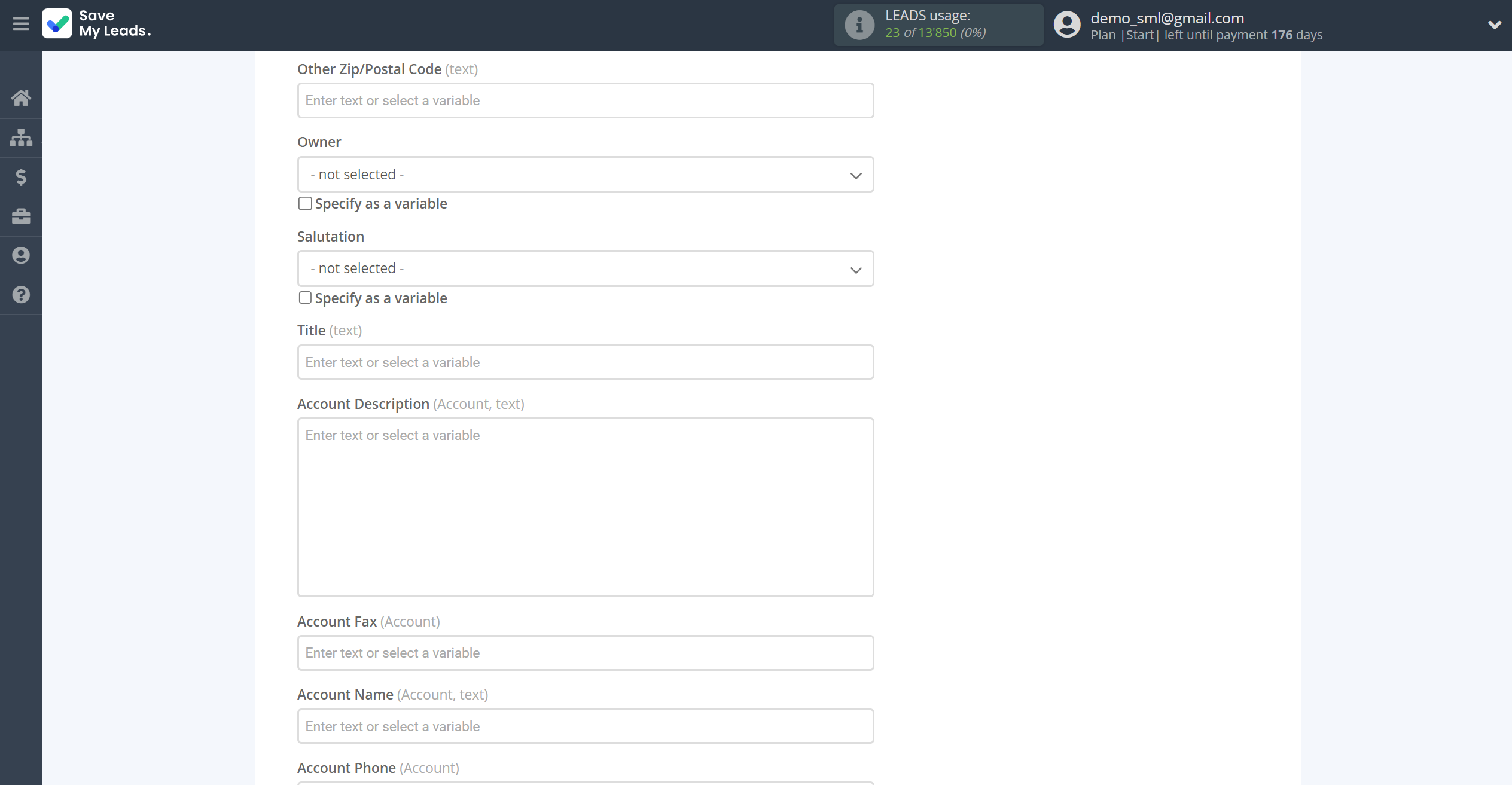Screen dimensions: 1512x785
Task: Click the Plan Start payment days text
Action: 1206,35
